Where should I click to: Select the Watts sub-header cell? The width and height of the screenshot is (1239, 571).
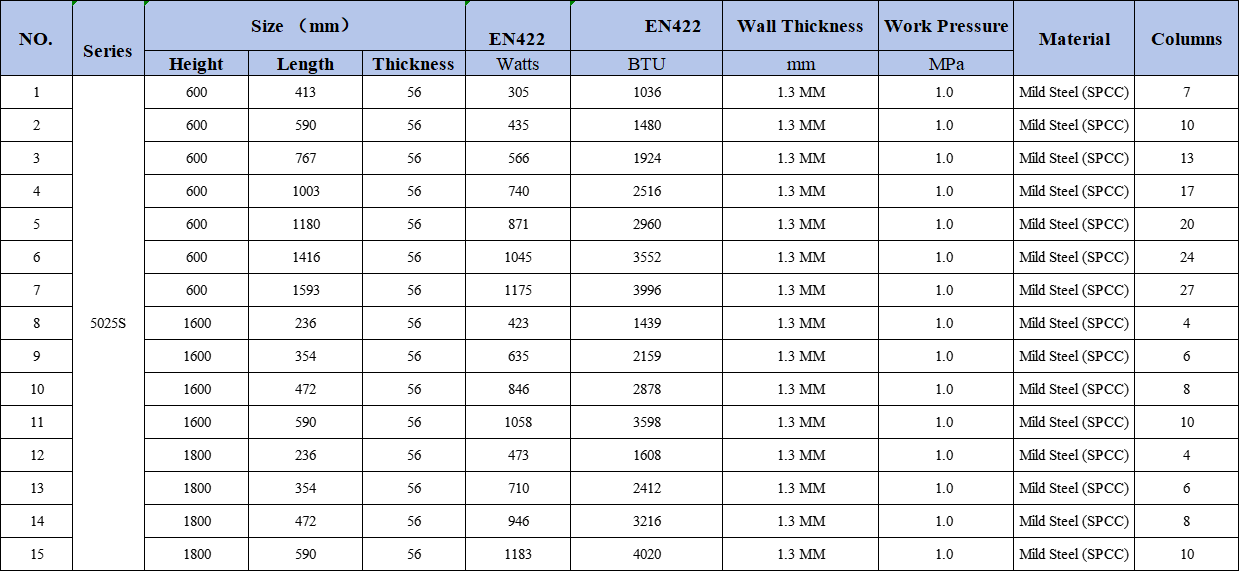point(517,64)
